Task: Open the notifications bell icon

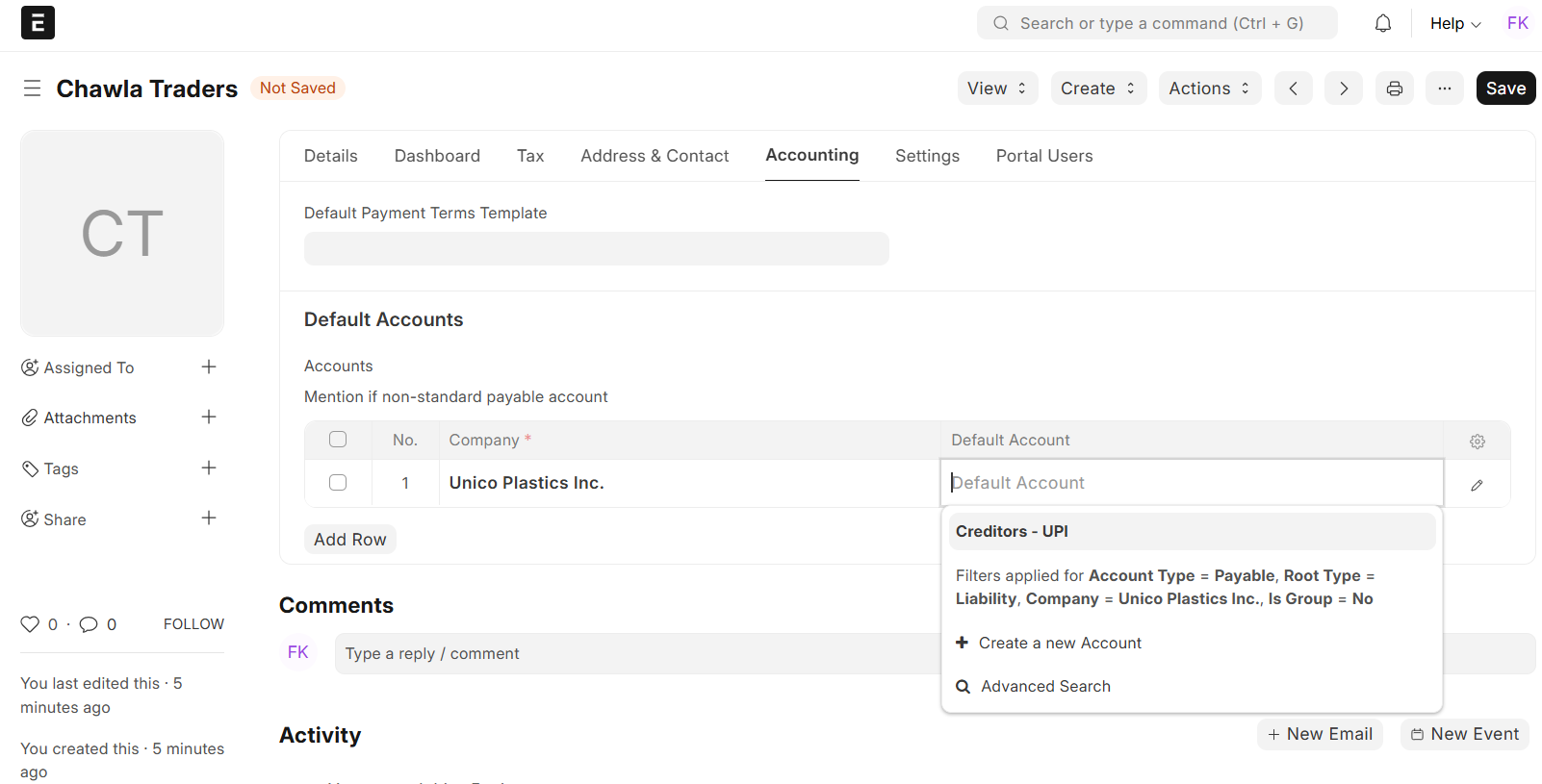Action: click(x=1382, y=23)
